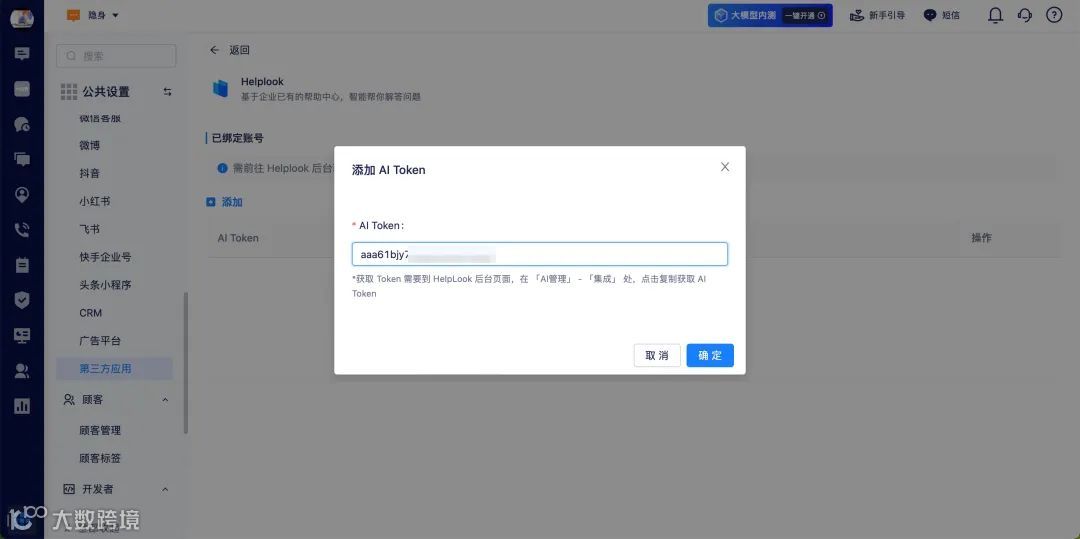Image resolution: width=1080 pixels, height=539 pixels.
Task: Open the ticket card sidebar icon
Action: [x=22, y=89]
